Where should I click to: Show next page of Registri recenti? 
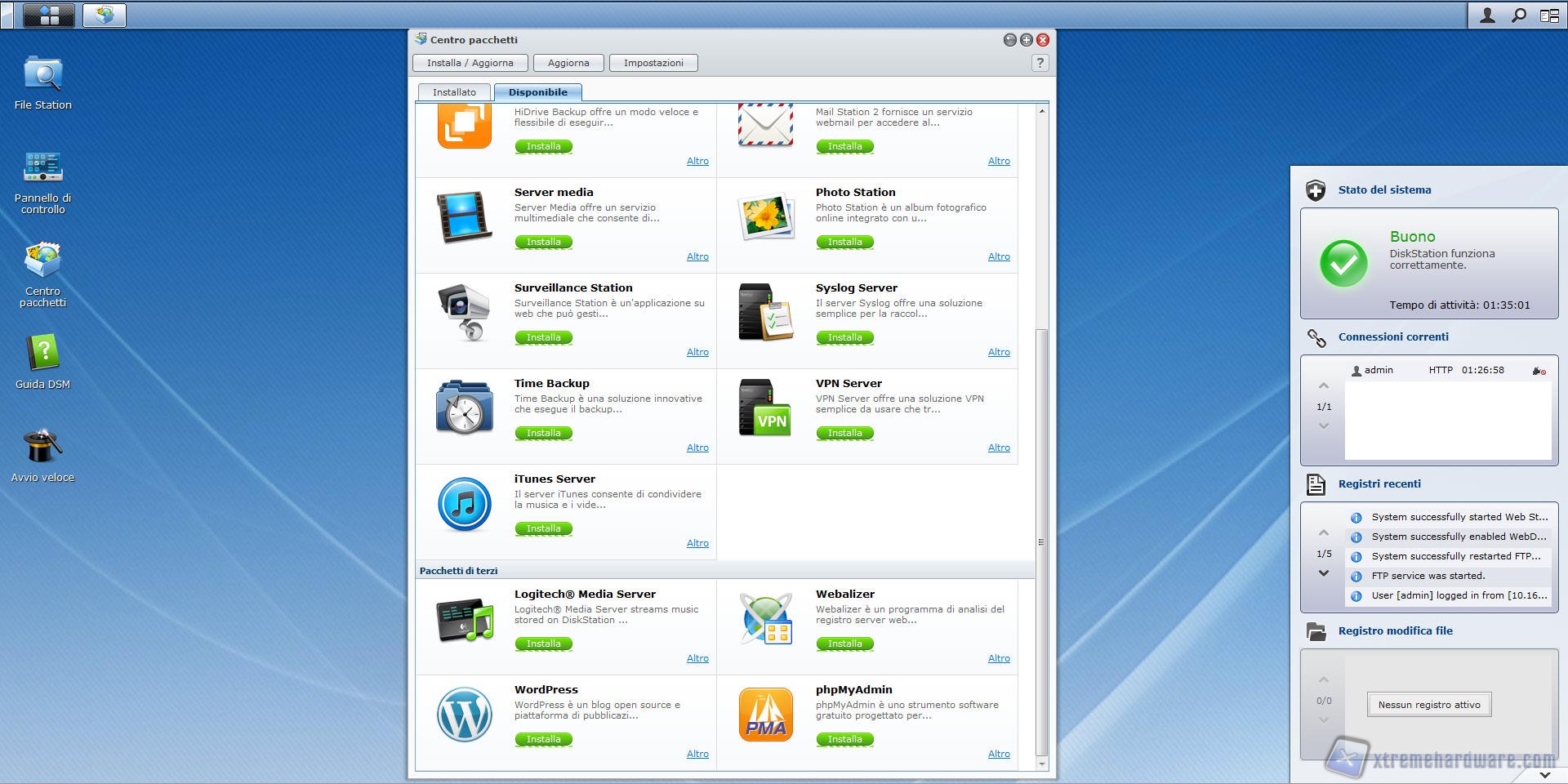point(1324,573)
